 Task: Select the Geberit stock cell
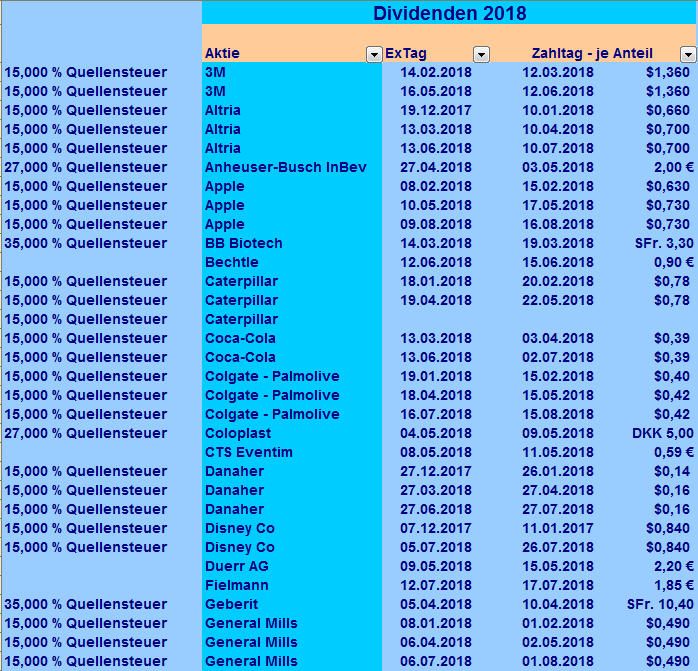(x=292, y=604)
